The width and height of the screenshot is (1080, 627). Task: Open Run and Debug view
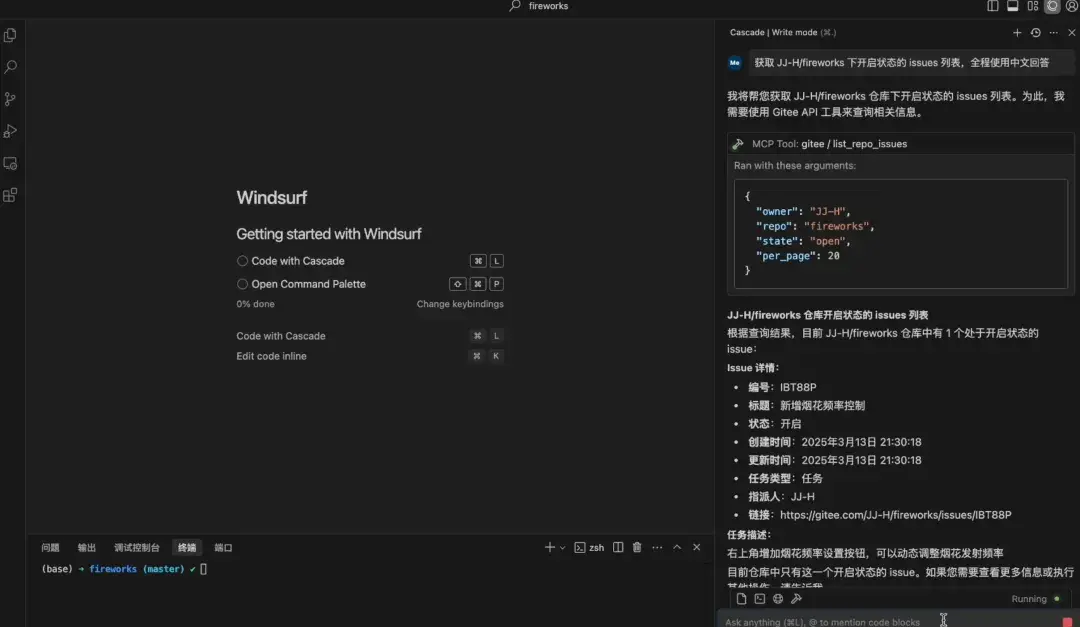(x=10, y=131)
